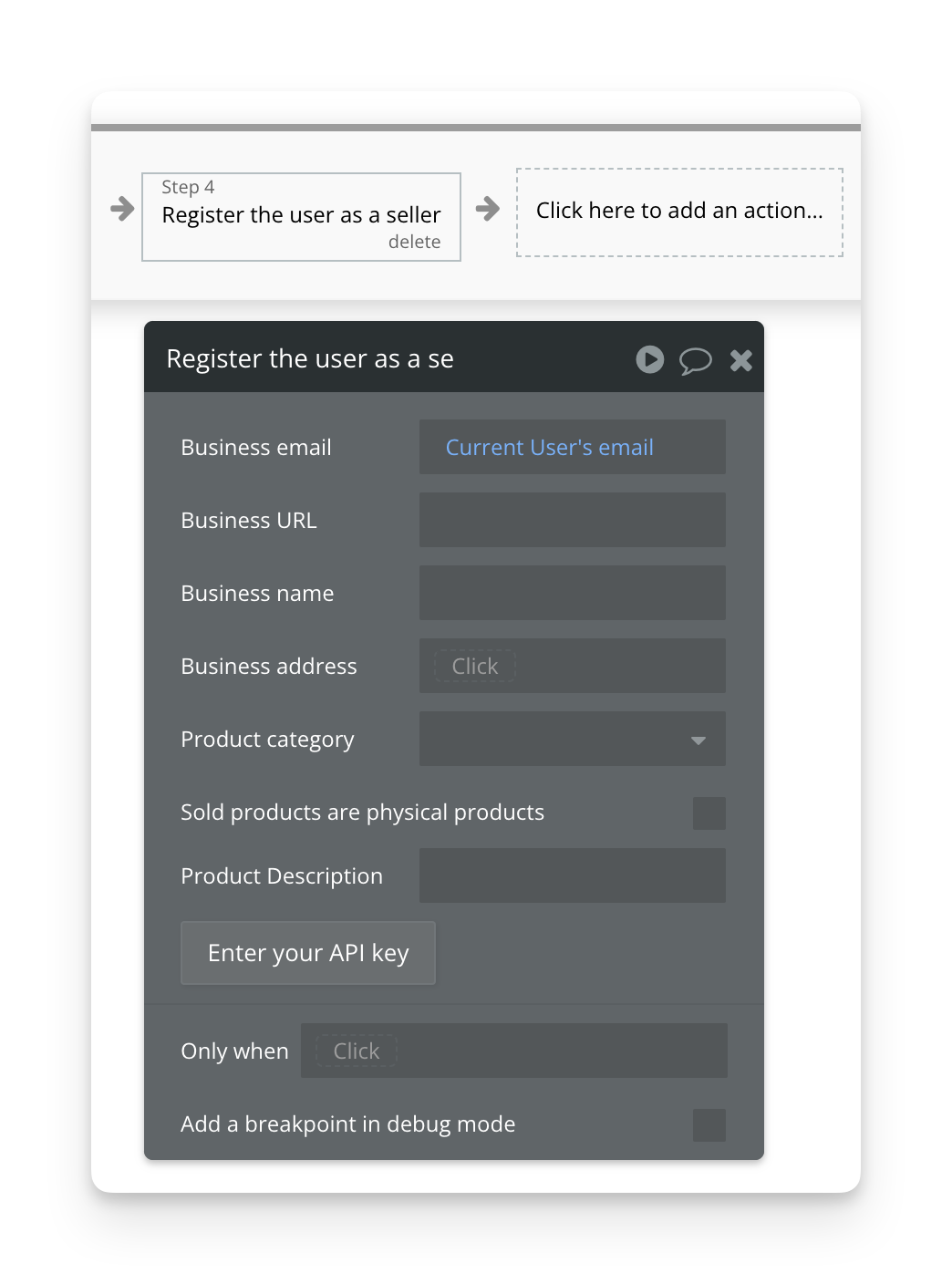The width and height of the screenshot is (952, 1284).
Task: Click the arrow before Step 4
Action: click(122, 209)
